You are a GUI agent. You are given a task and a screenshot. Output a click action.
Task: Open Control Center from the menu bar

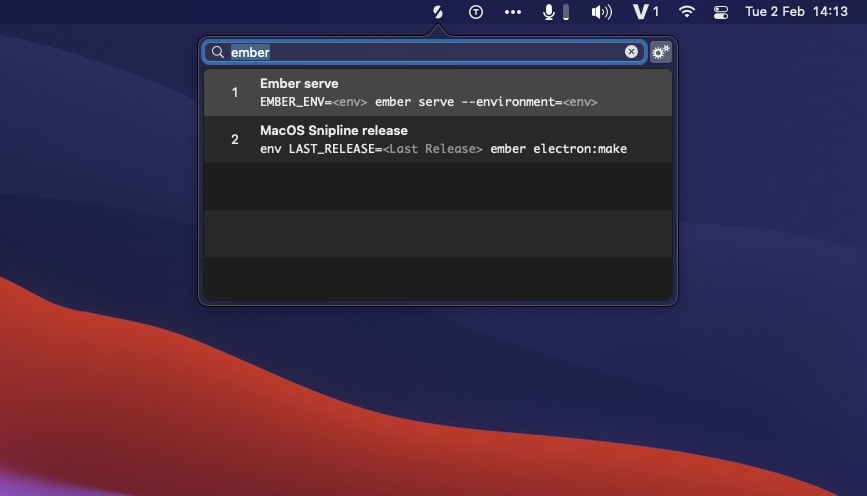[x=720, y=12]
